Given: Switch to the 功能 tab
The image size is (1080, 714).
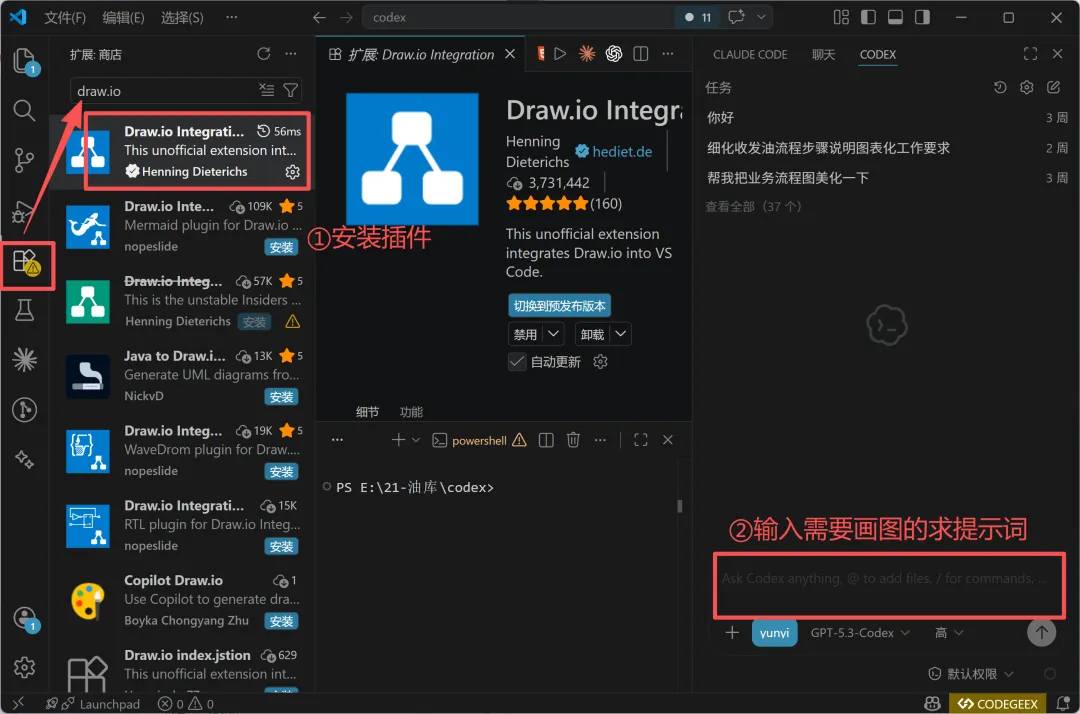Looking at the screenshot, I should 411,412.
